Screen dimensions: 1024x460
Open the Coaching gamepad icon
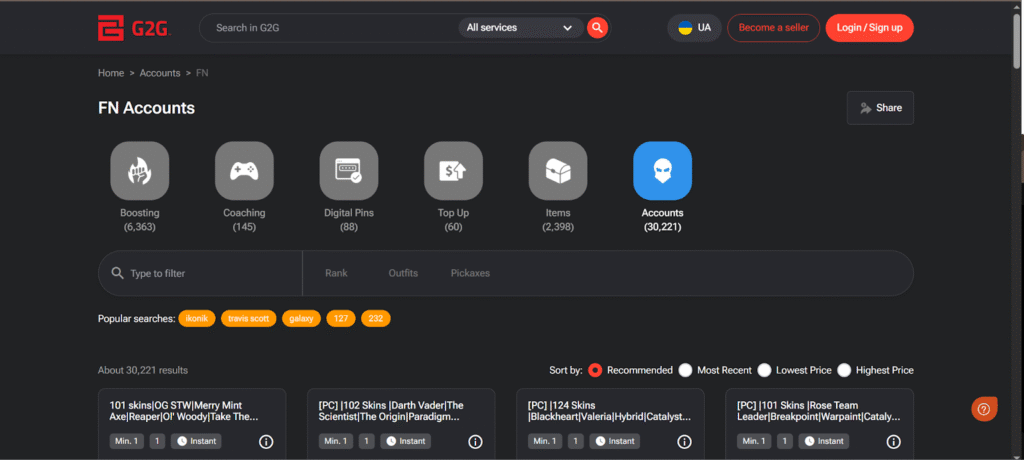(244, 170)
